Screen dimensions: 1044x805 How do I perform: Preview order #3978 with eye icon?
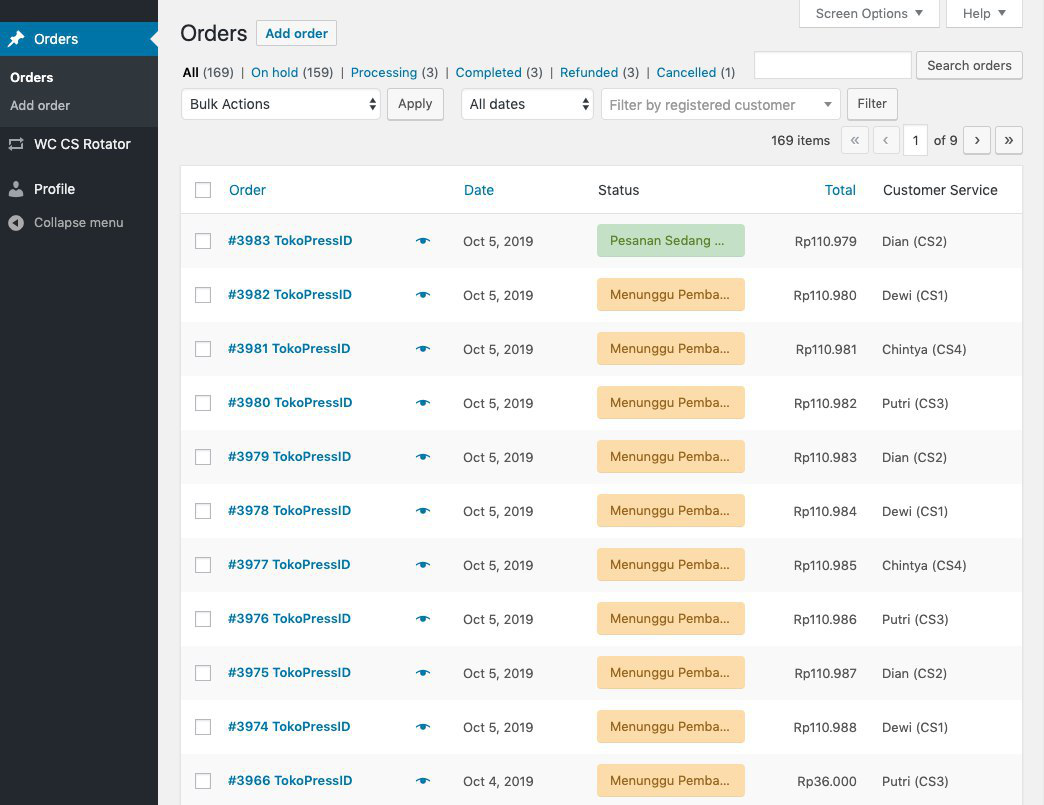(x=423, y=511)
